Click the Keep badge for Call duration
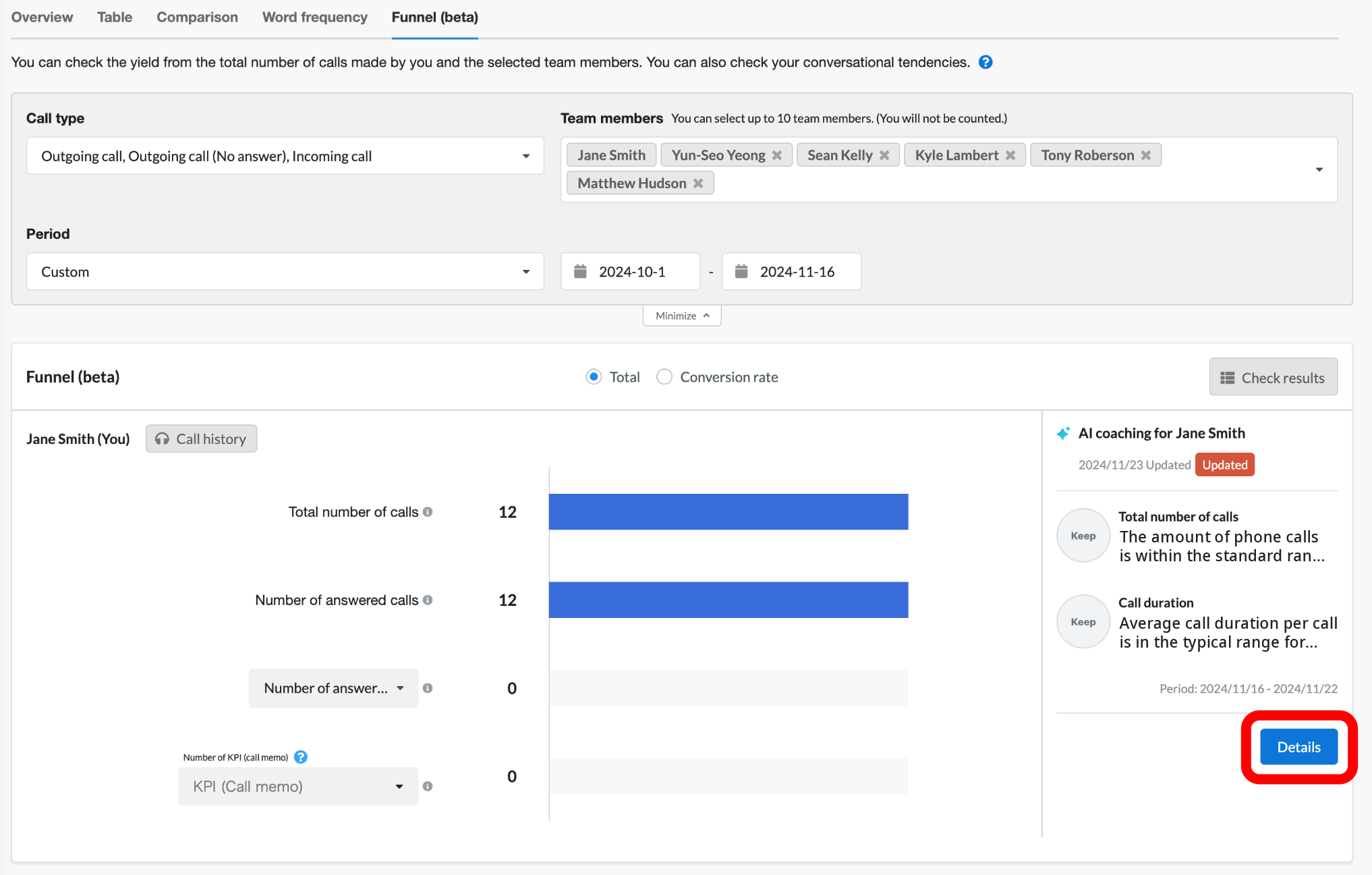1372x875 pixels. pyautogui.click(x=1083, y=622)
